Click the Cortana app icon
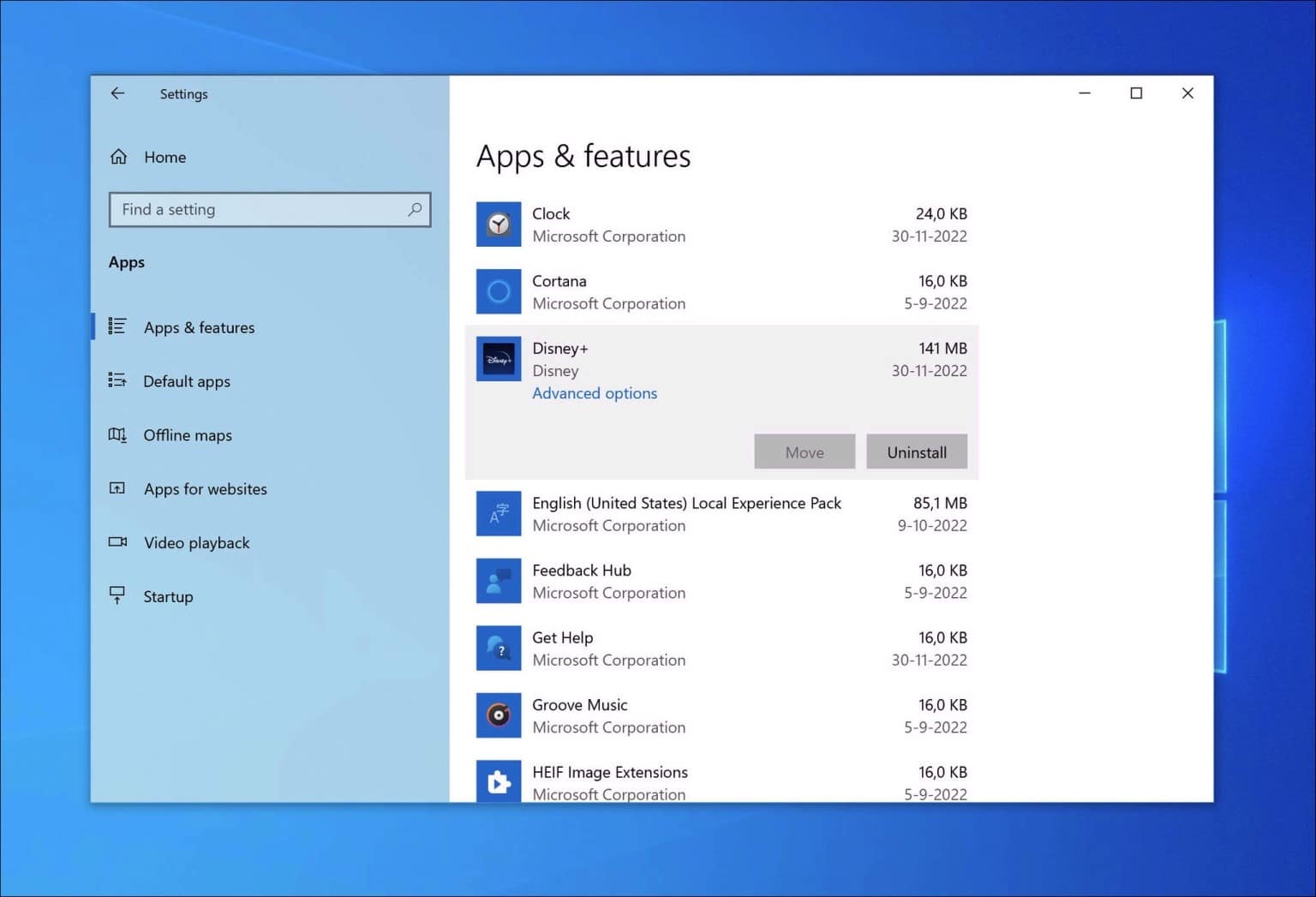 pos(499,291)
